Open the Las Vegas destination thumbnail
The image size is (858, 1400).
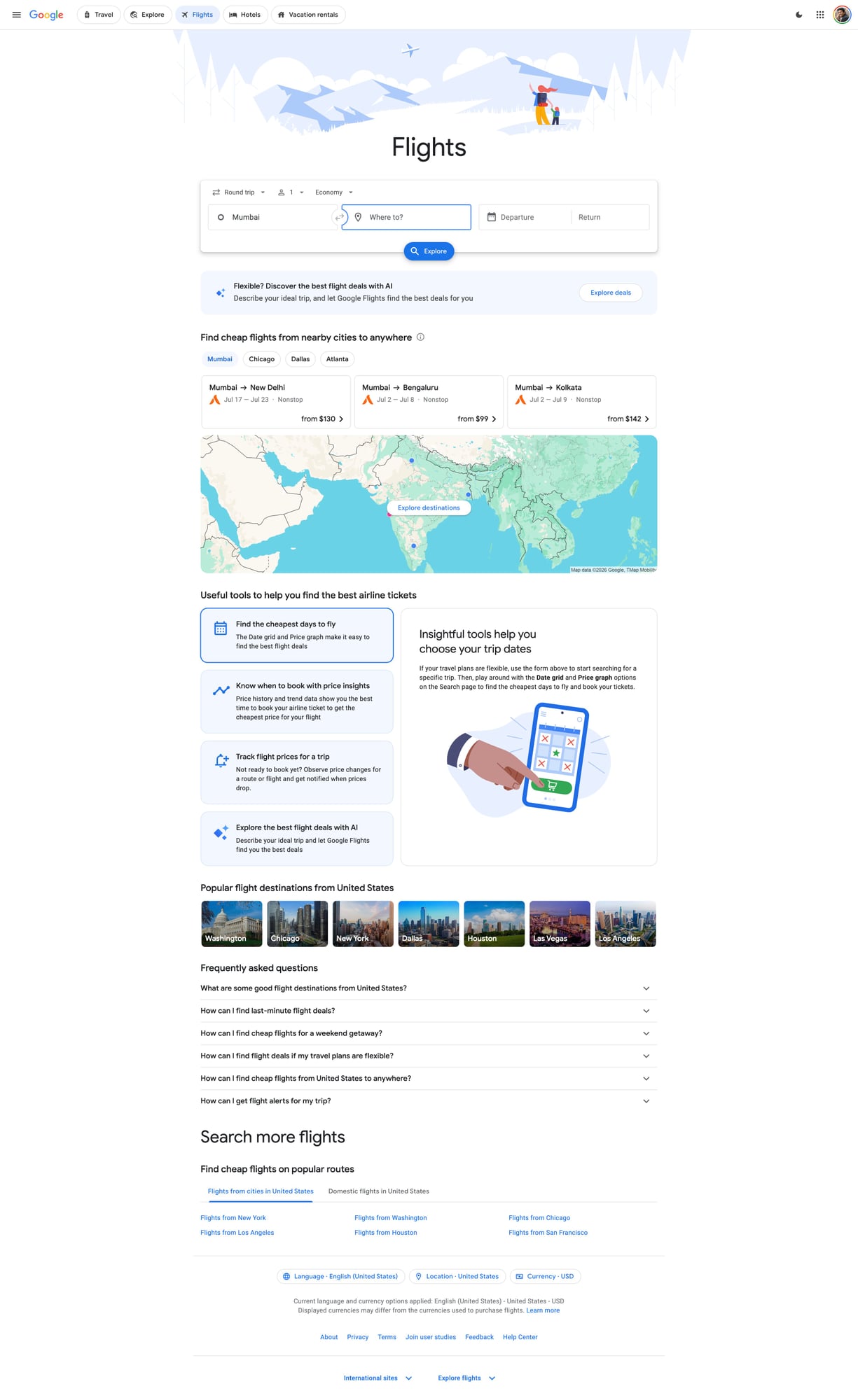pyautogui.click(x=560, y=924)
